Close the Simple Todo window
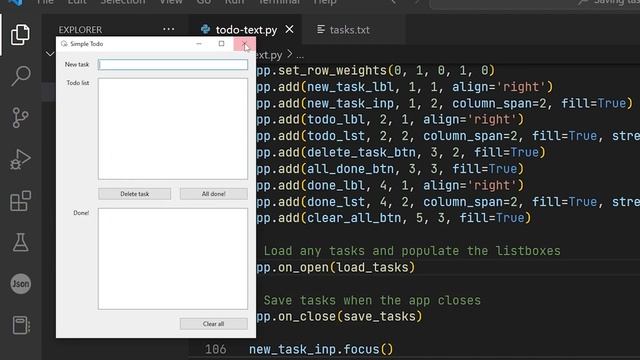Image resolution: width=640 pixels, height=360 pixels. coord(244,44)
